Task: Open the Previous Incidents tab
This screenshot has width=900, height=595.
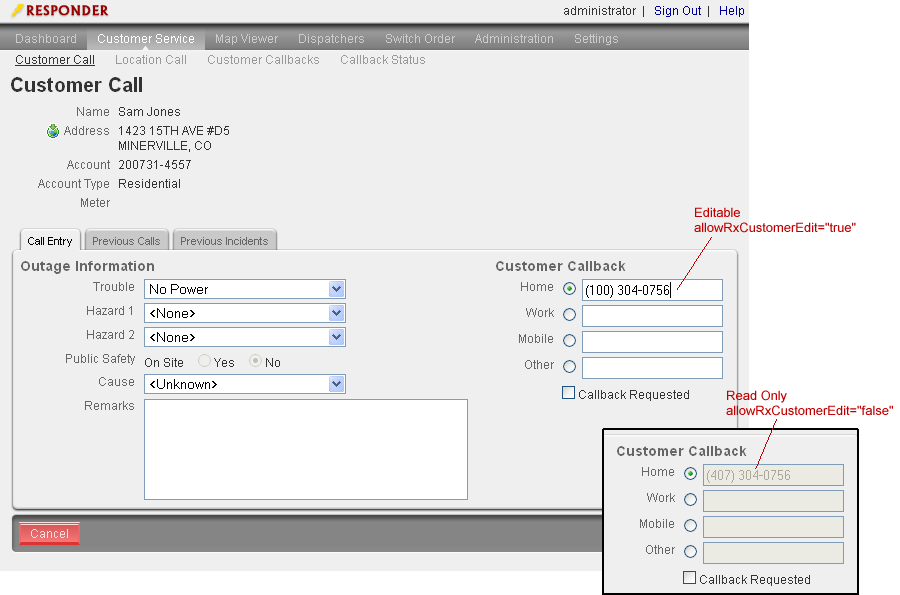Action: (224, 241)
